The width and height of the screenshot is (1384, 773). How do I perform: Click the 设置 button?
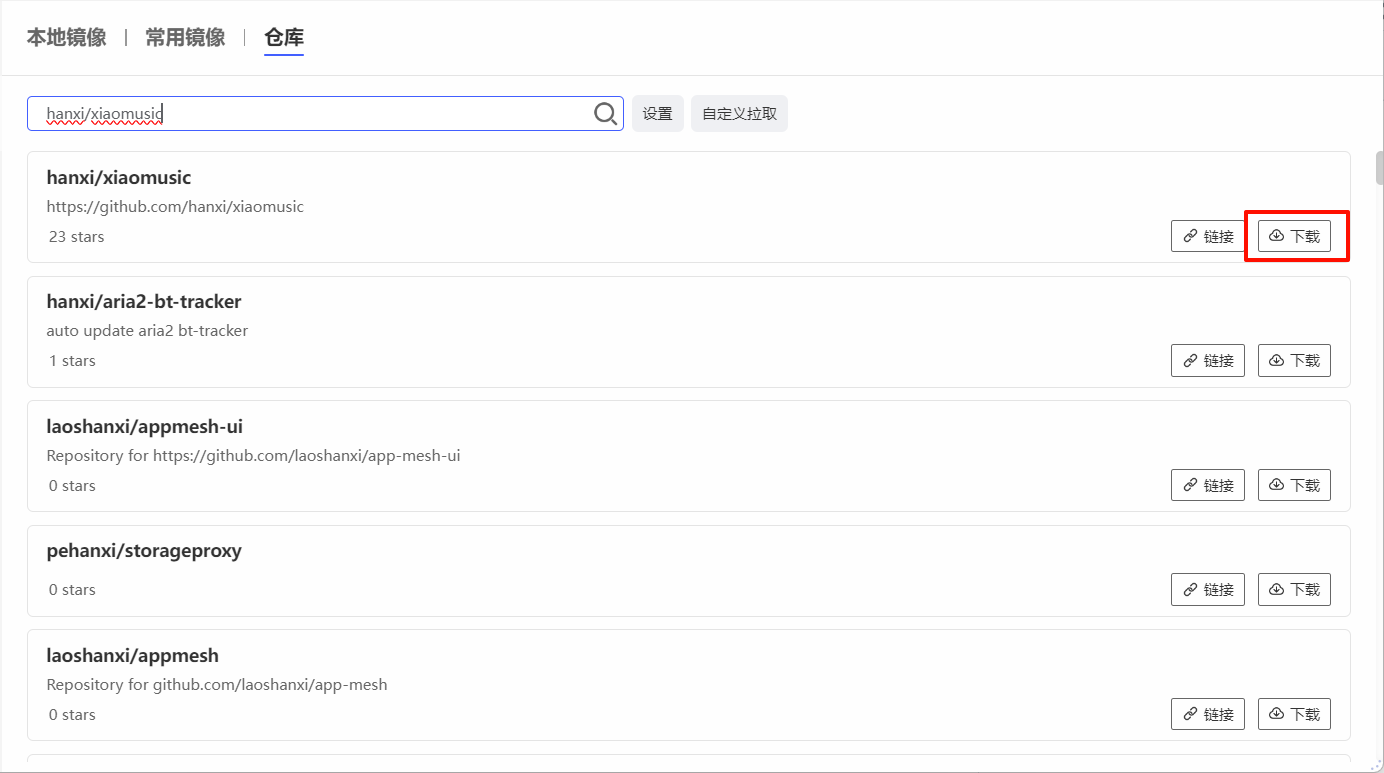point(657,114)
